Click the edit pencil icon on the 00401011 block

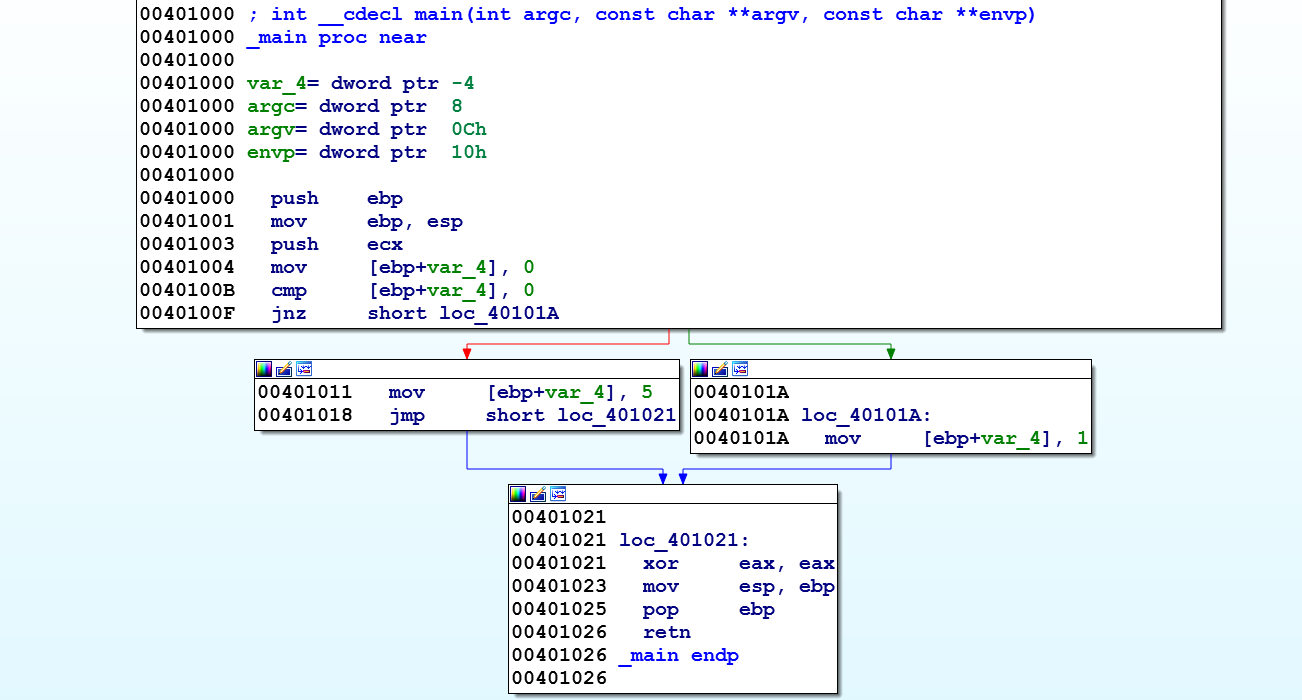pyautogui.click(x=284, y=368)
